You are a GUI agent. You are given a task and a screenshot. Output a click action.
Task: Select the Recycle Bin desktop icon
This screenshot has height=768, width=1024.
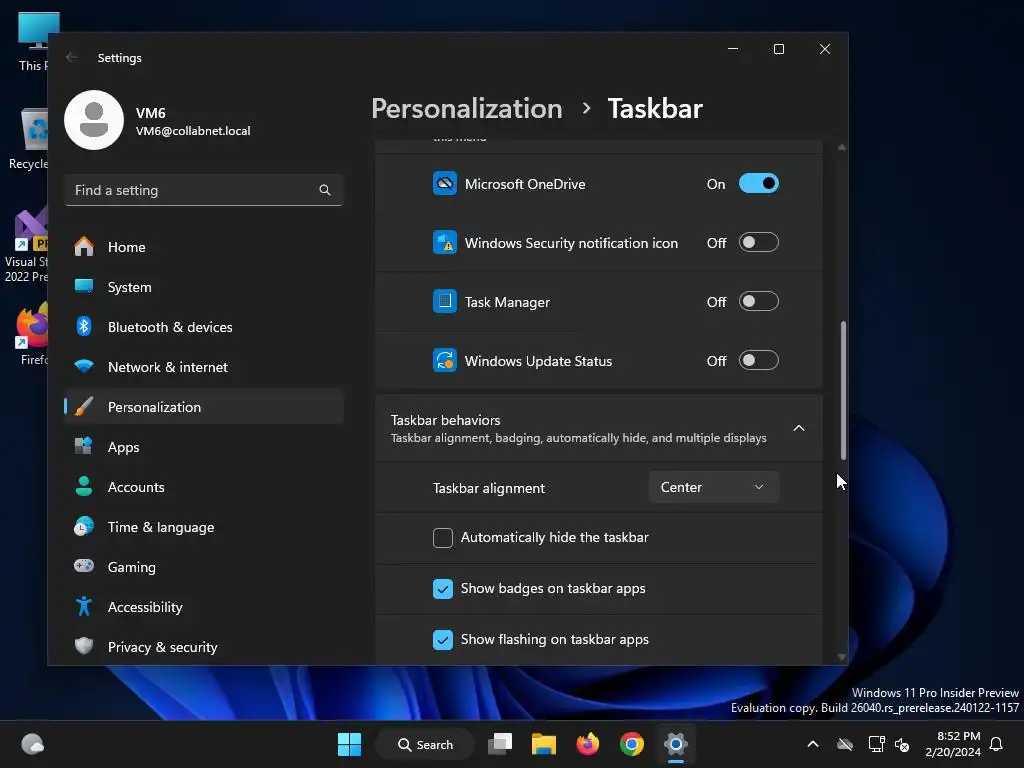coord(28,140)
